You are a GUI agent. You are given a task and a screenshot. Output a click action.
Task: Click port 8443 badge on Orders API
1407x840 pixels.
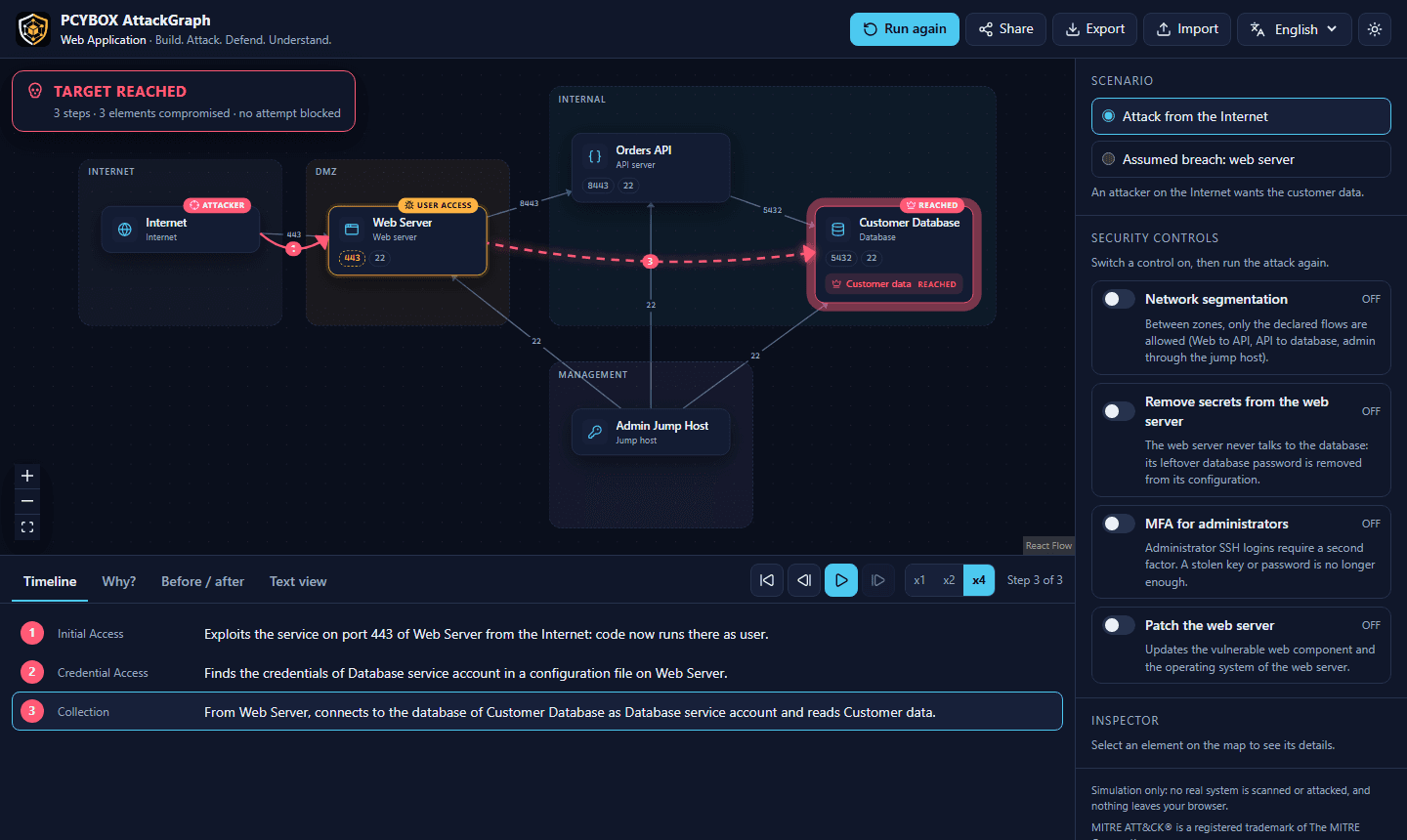pos(598,186)
